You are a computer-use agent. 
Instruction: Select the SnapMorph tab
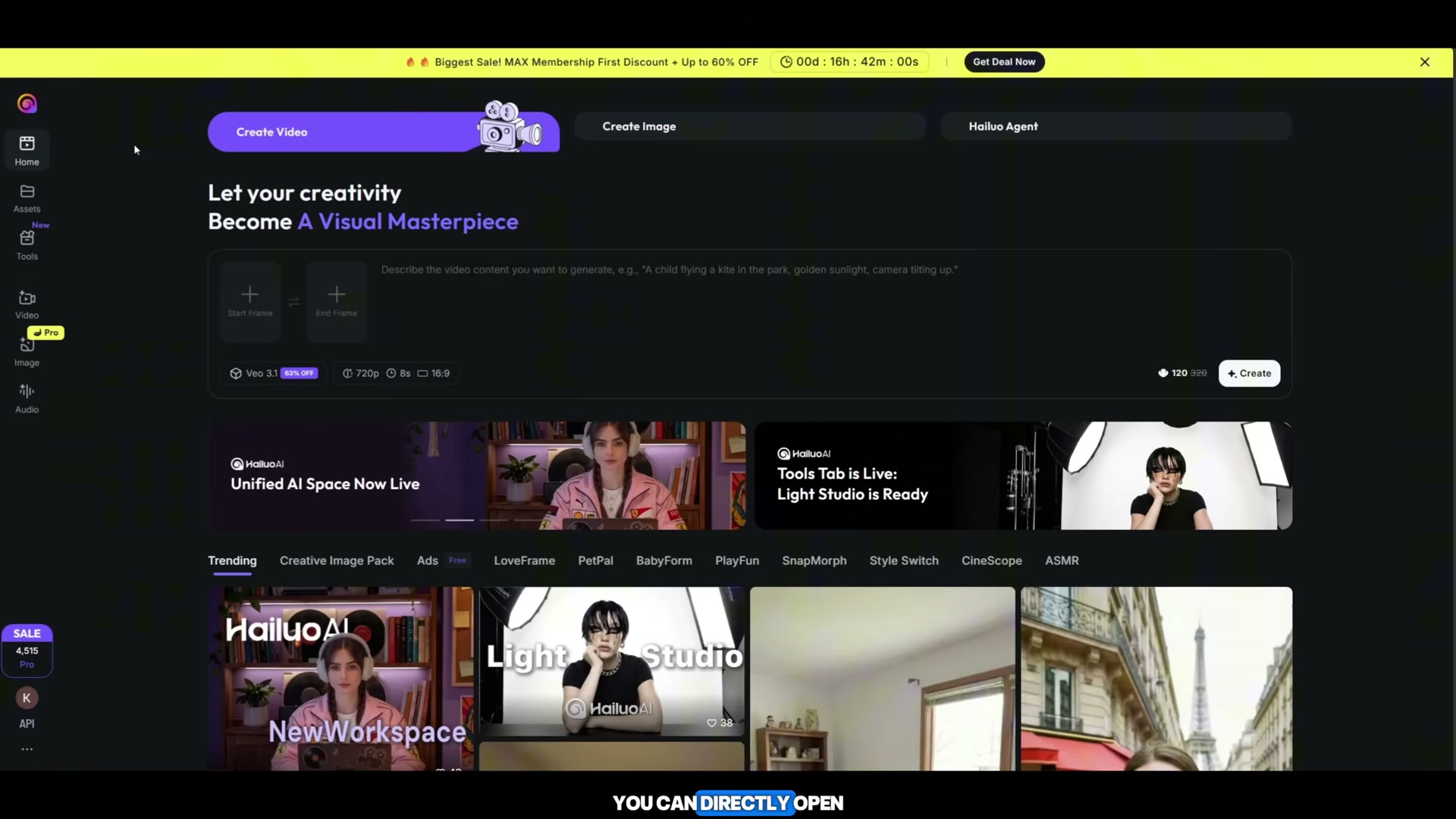814,560
